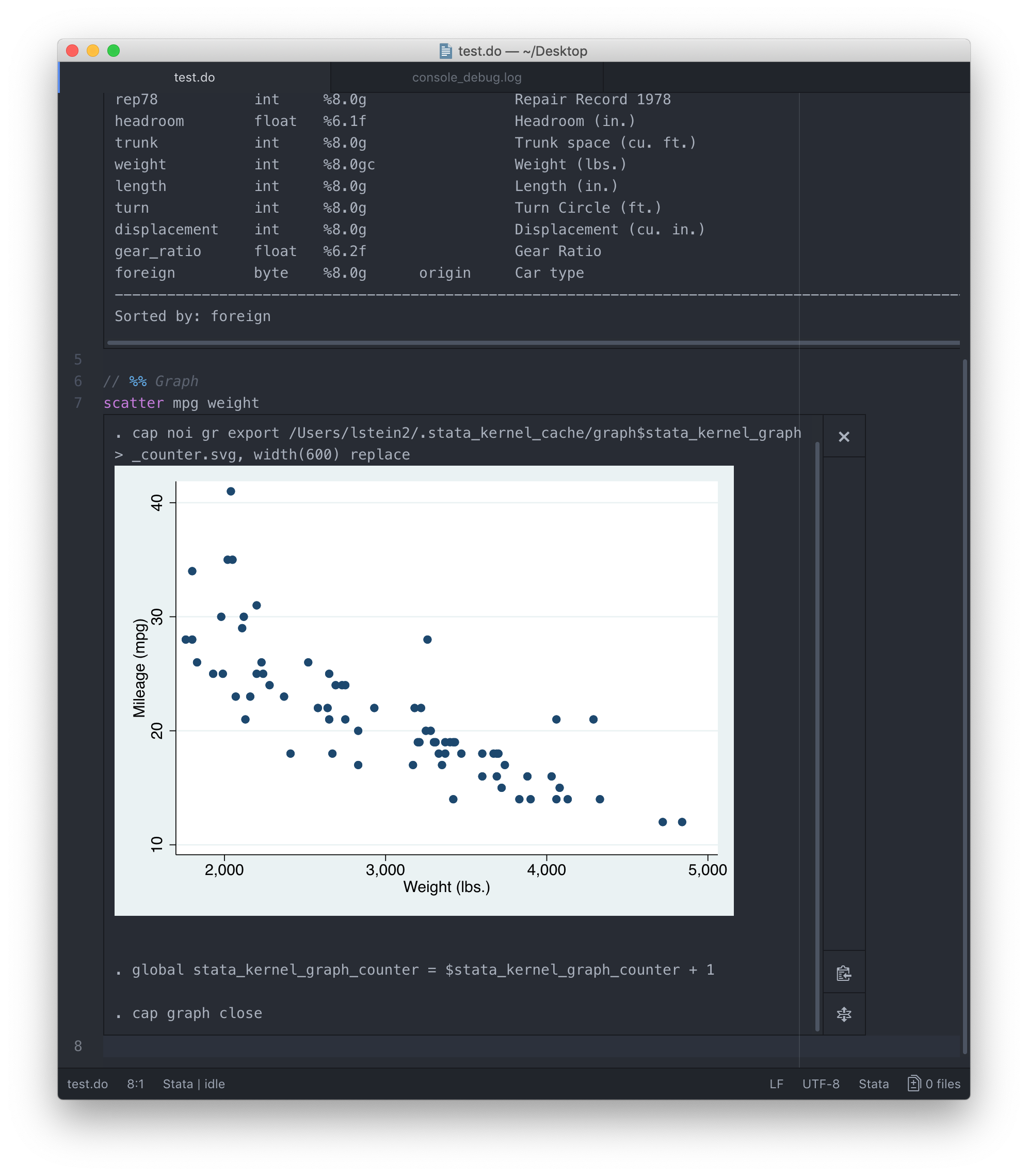The image size is (1028, 1176).
Task: Go to line using the 8:1 position indicator
Action: coord(135,1084)
